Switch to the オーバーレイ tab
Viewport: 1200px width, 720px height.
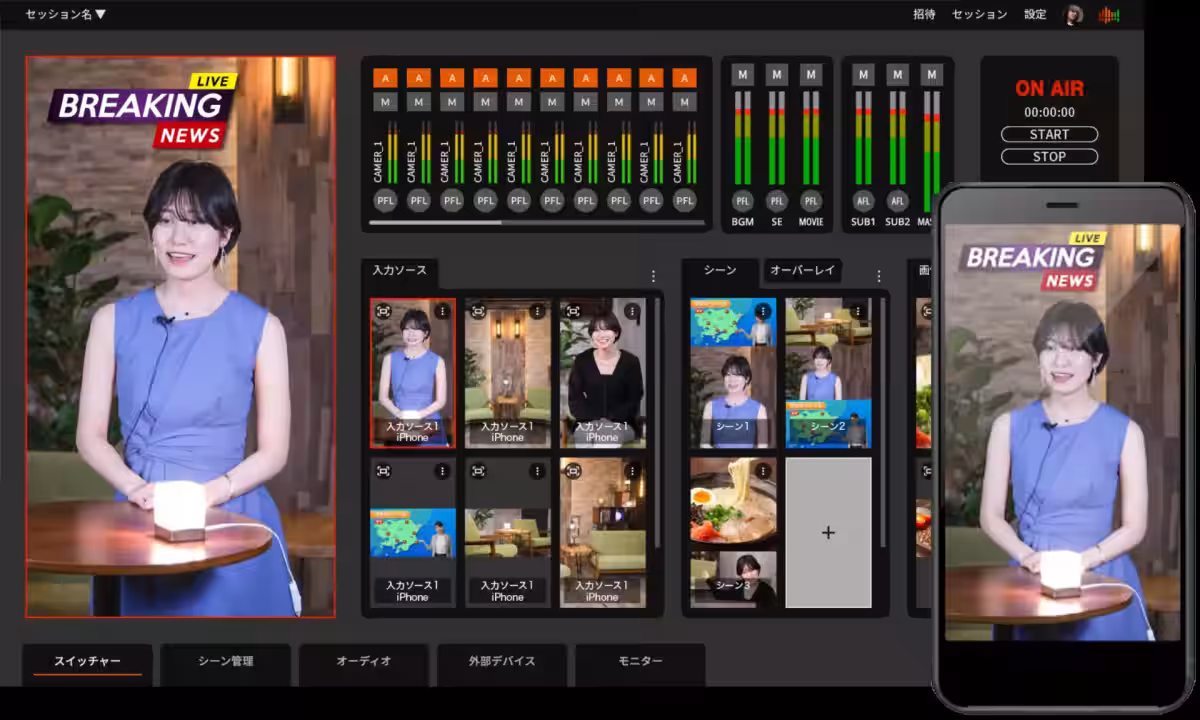803,270
